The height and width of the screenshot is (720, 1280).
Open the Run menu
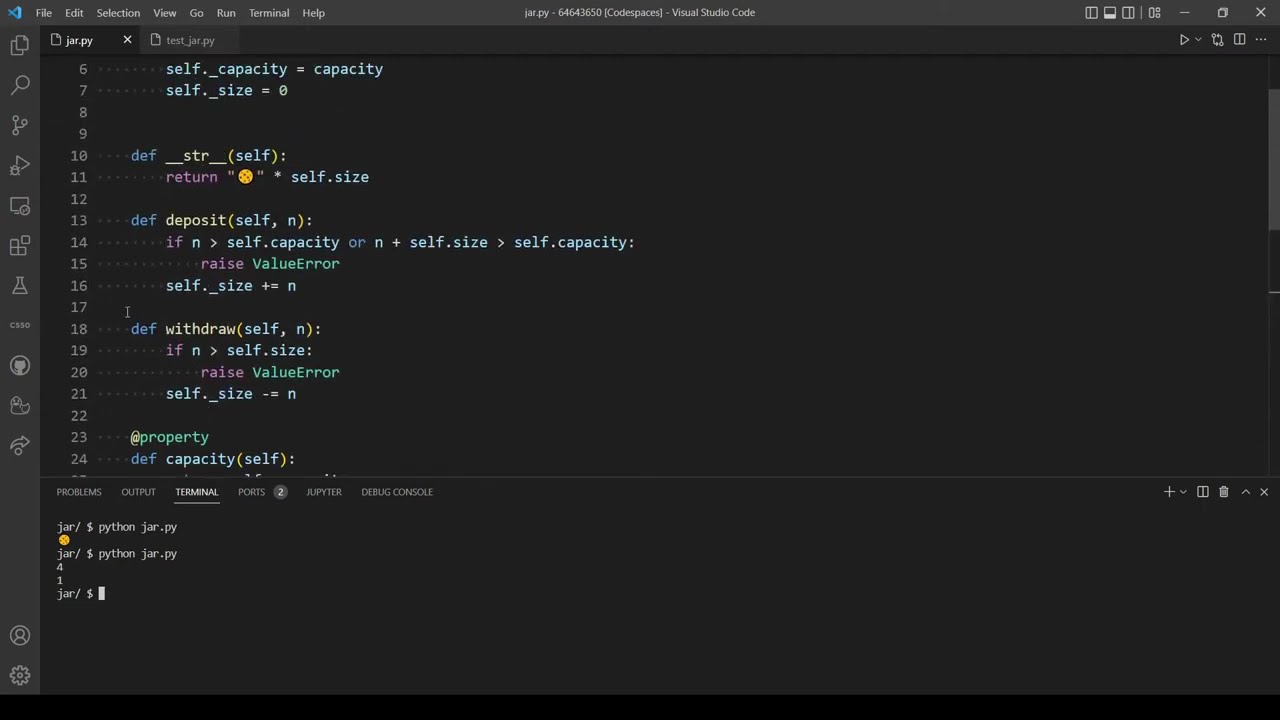coord(226,13)
